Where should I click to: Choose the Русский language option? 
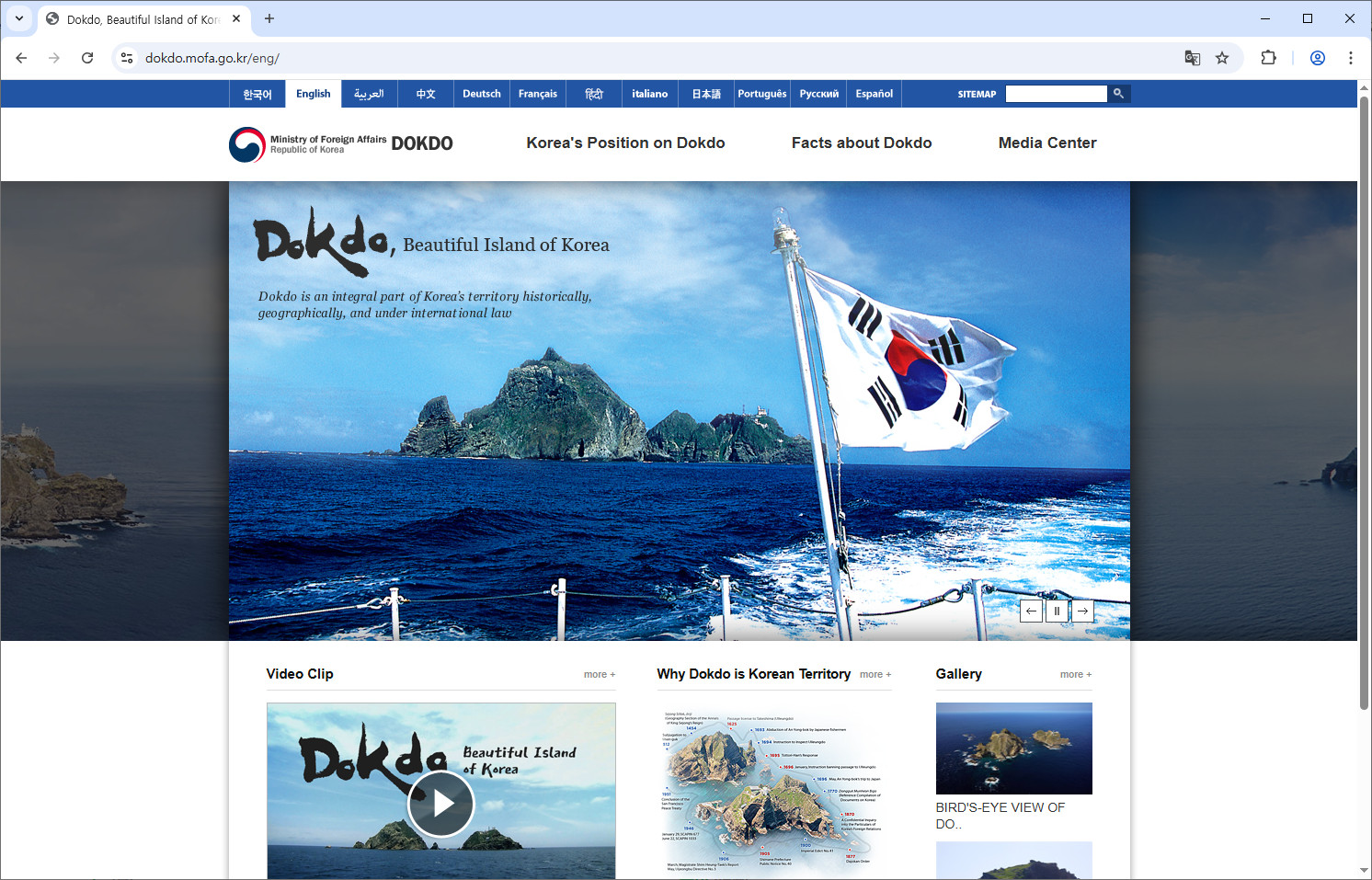[x=818, y=94]
